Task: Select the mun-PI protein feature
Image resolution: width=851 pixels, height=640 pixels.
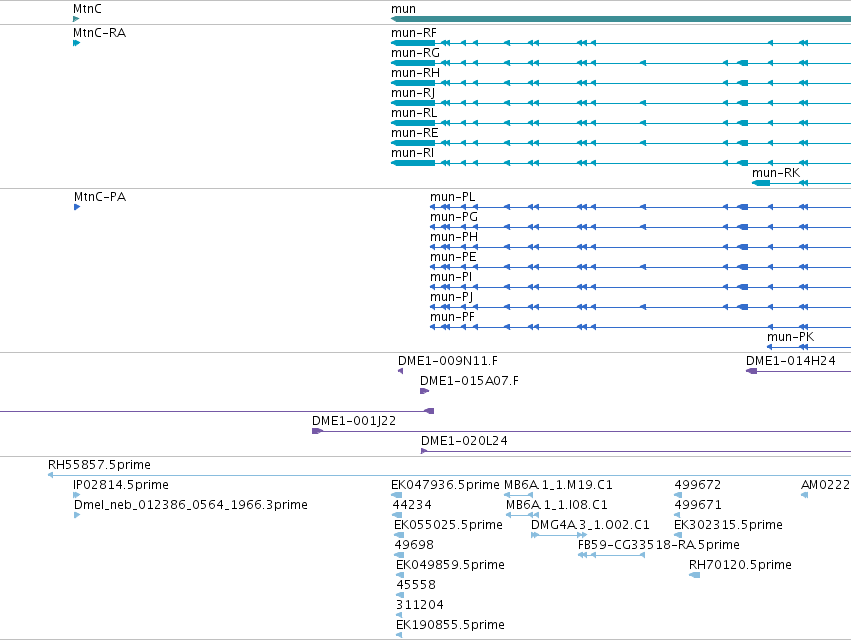Action: click(640, 287)
